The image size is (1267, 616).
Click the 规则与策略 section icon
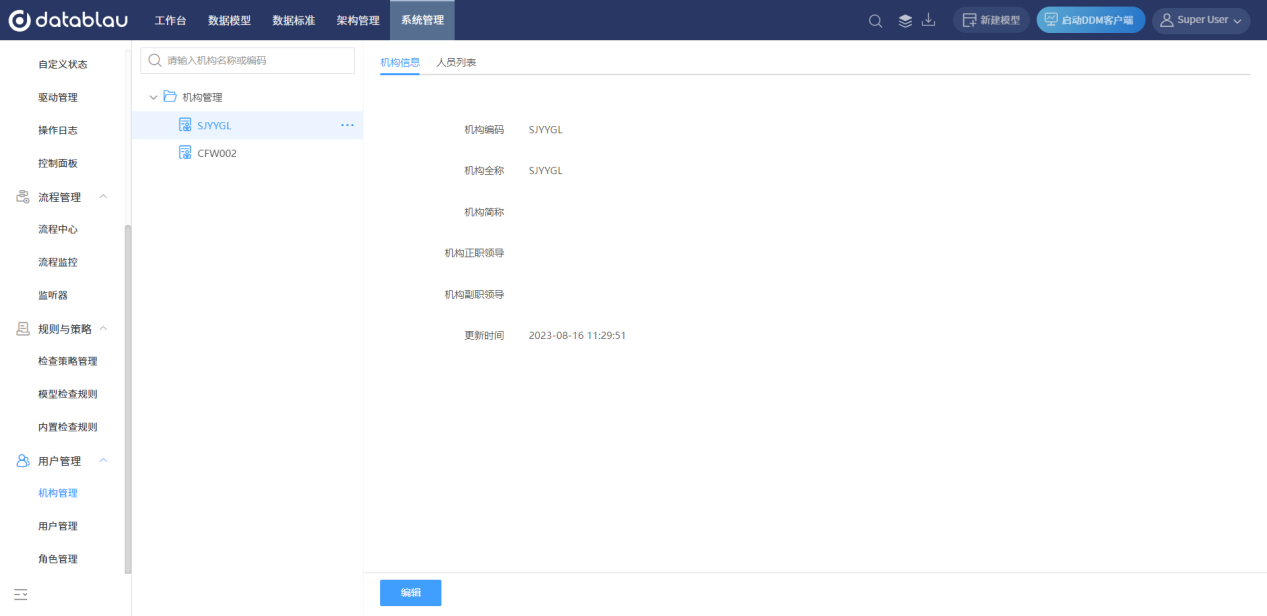coord(22,329)
